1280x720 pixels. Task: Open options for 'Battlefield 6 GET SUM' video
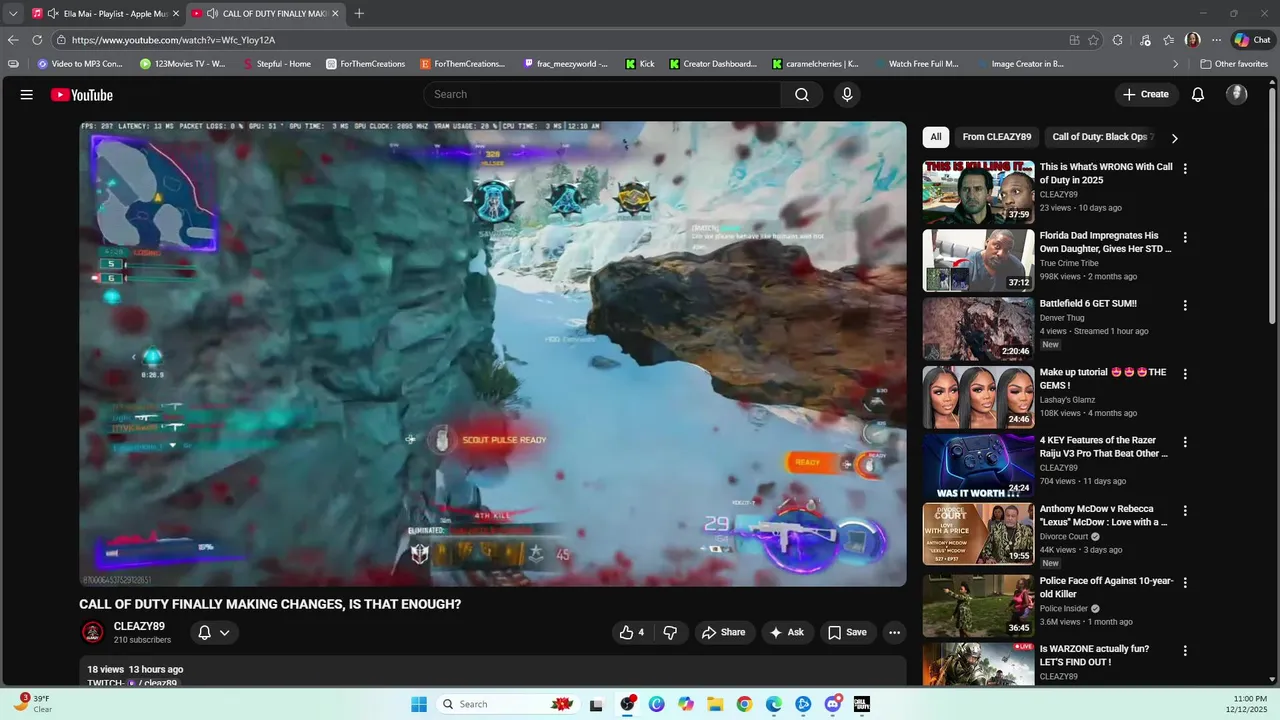[x=1185, y=305]
